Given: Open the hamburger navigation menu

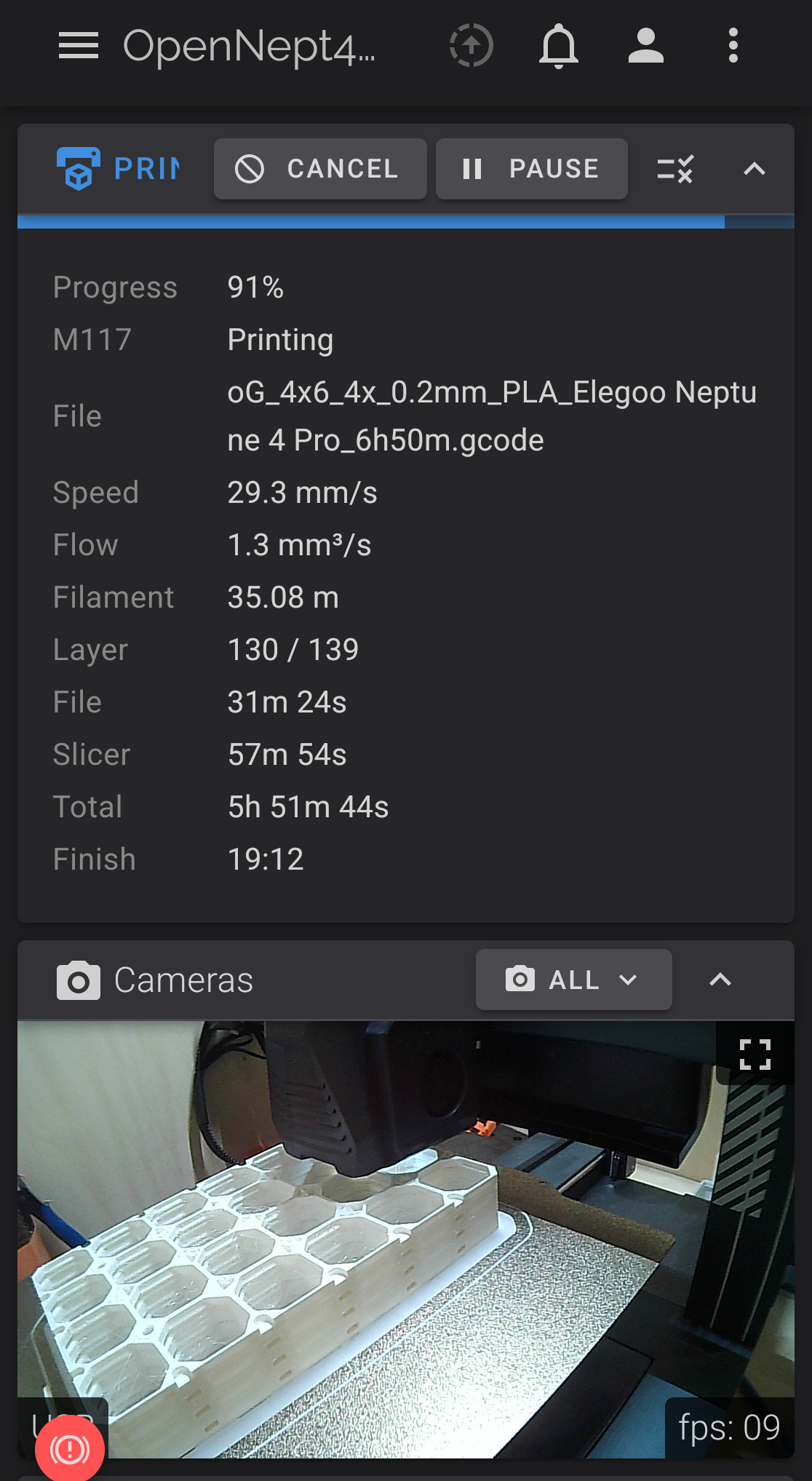Looking at the screenshot, I should tap(79, 46).
